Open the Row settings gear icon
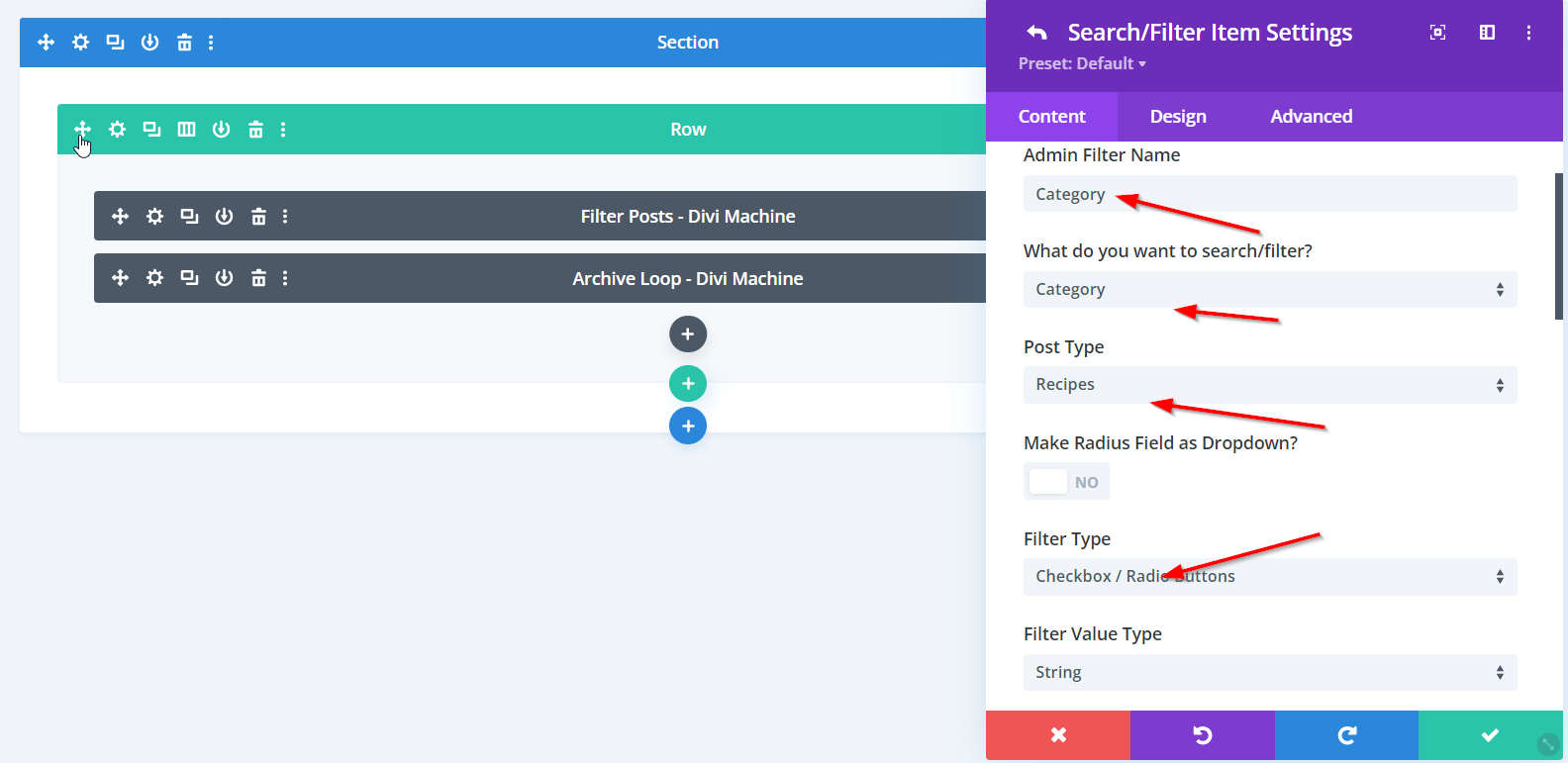The width and height of the screenshot is (1568, 763). [117, 130]
